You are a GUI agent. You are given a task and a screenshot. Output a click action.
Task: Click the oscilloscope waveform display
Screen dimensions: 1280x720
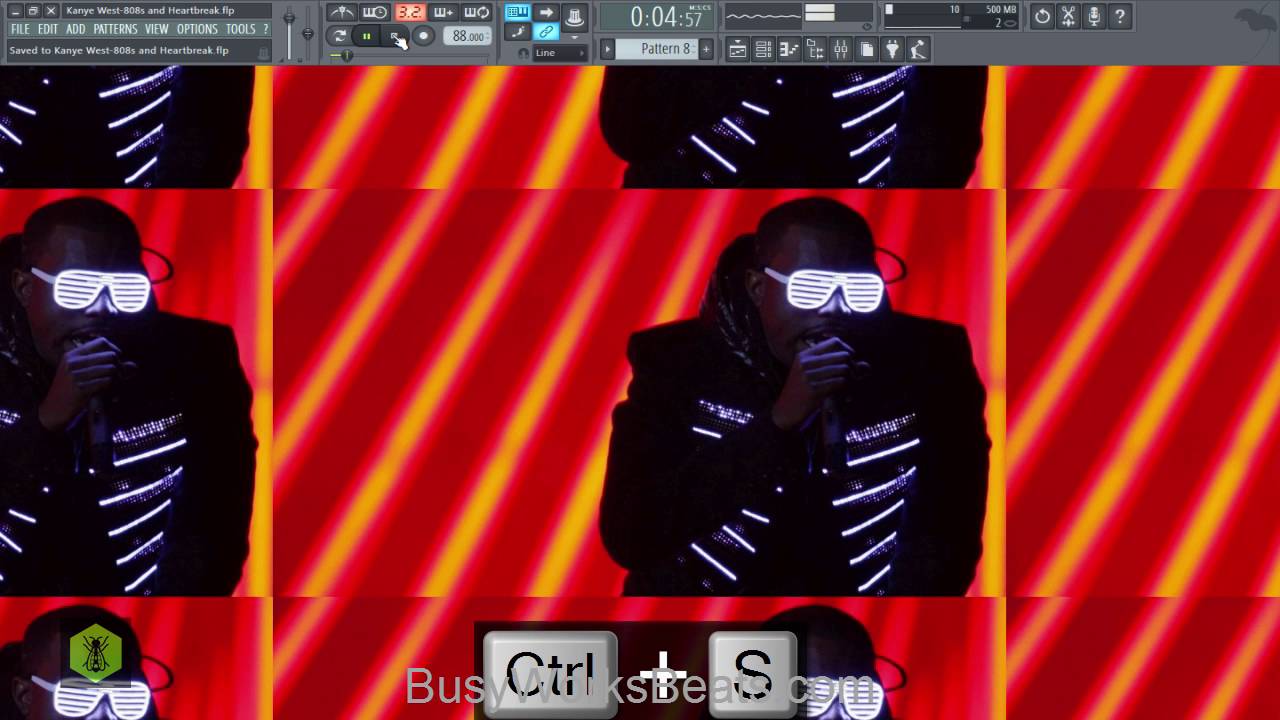(762, 14)
